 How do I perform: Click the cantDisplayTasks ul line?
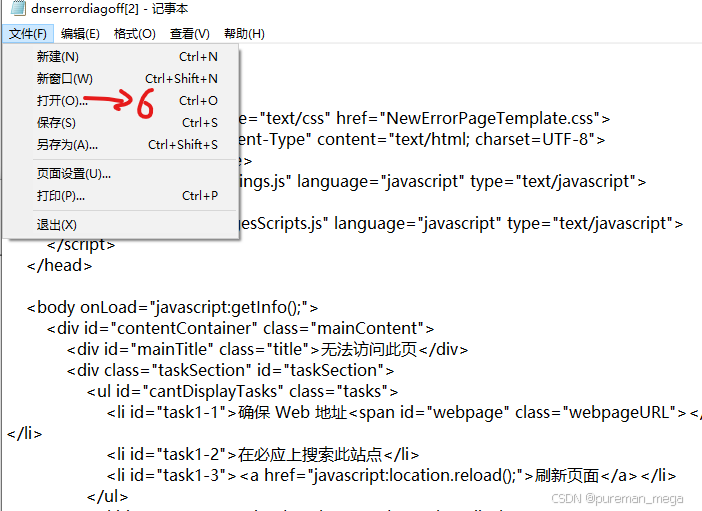point(242,392)
